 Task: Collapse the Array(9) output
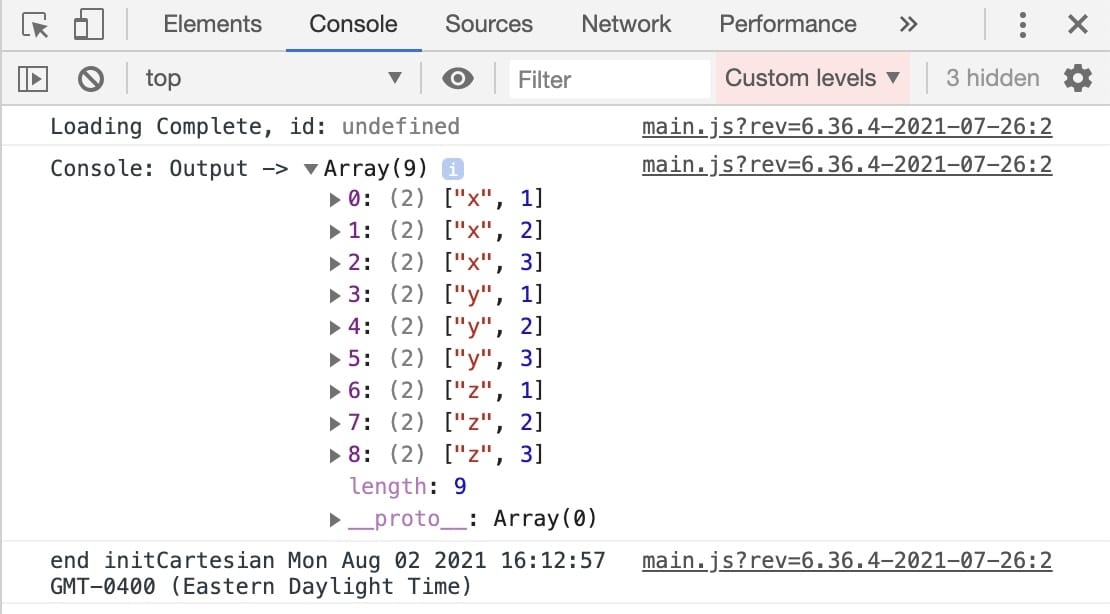pyautogui.click(x=310, y=169)
